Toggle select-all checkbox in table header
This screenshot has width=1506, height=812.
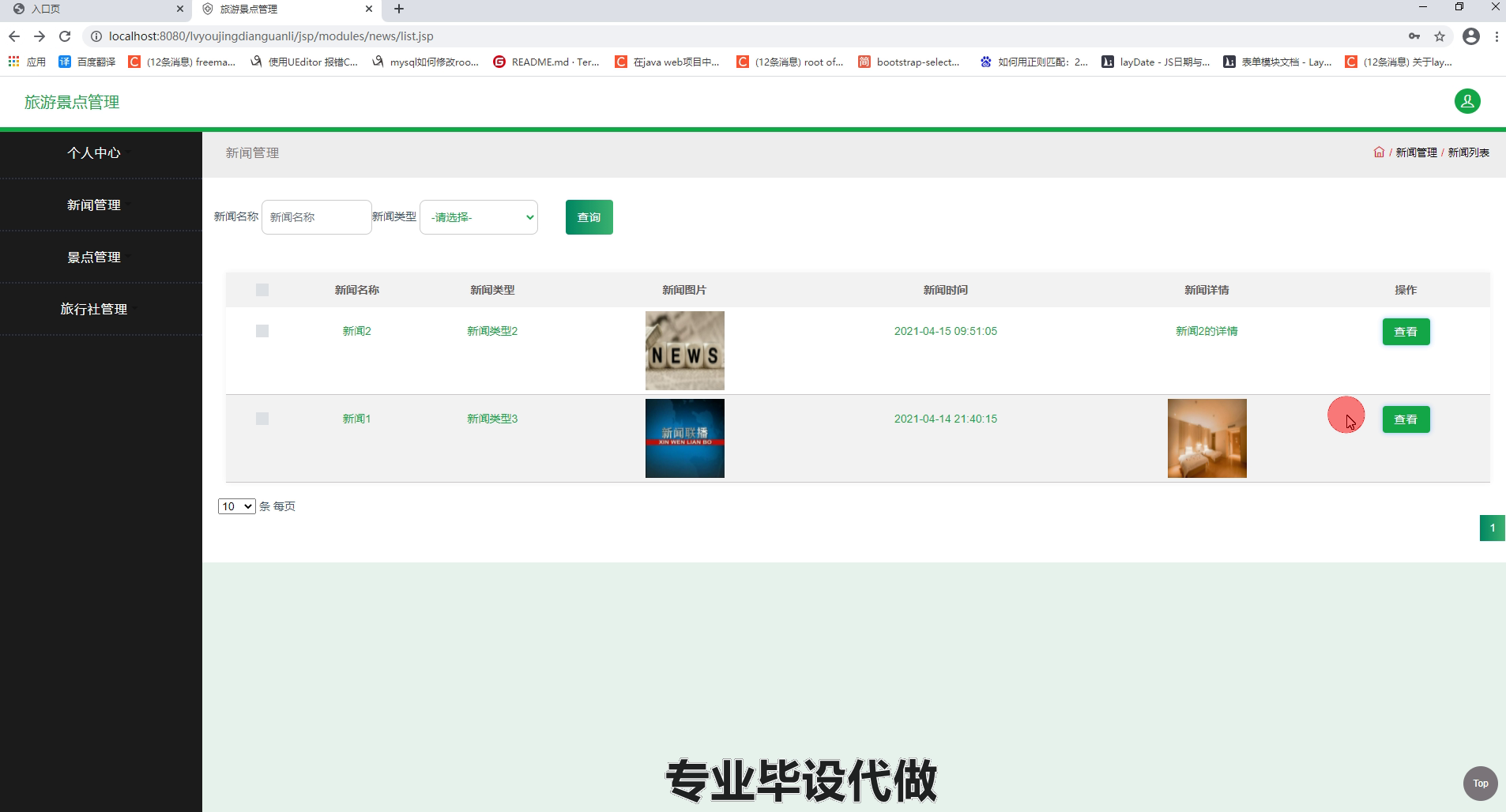tap(262, 290)
